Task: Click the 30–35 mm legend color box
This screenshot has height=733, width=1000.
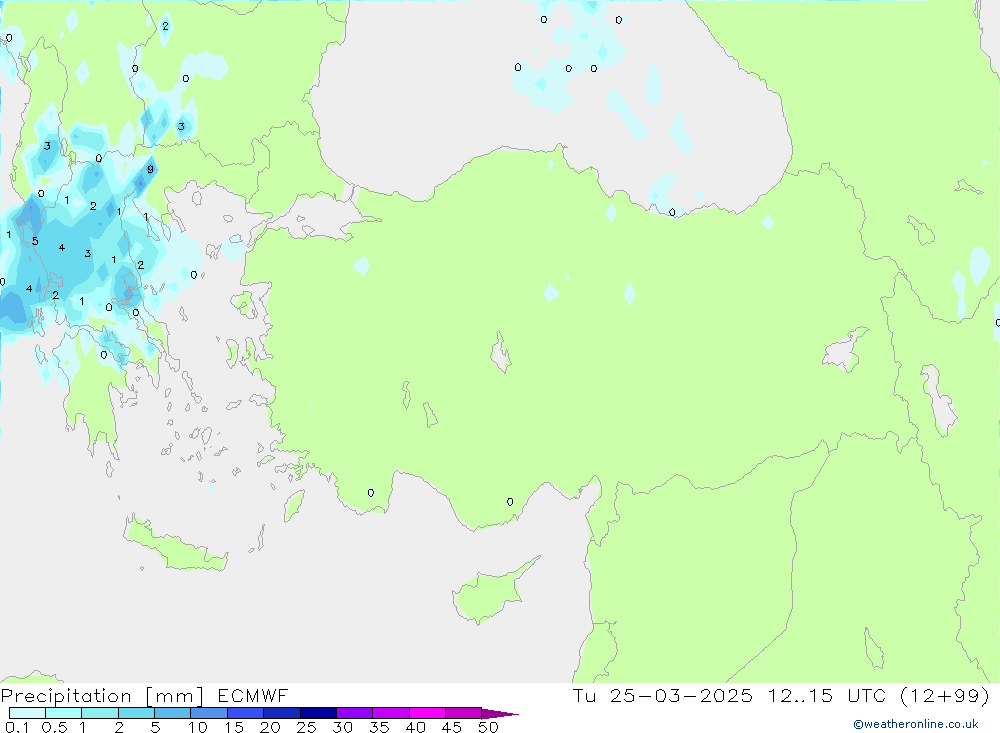Action: [x=355, y=713]
